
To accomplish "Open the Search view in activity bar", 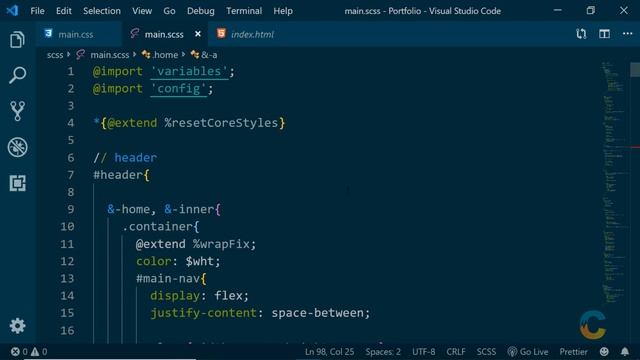I will (17, 75).
